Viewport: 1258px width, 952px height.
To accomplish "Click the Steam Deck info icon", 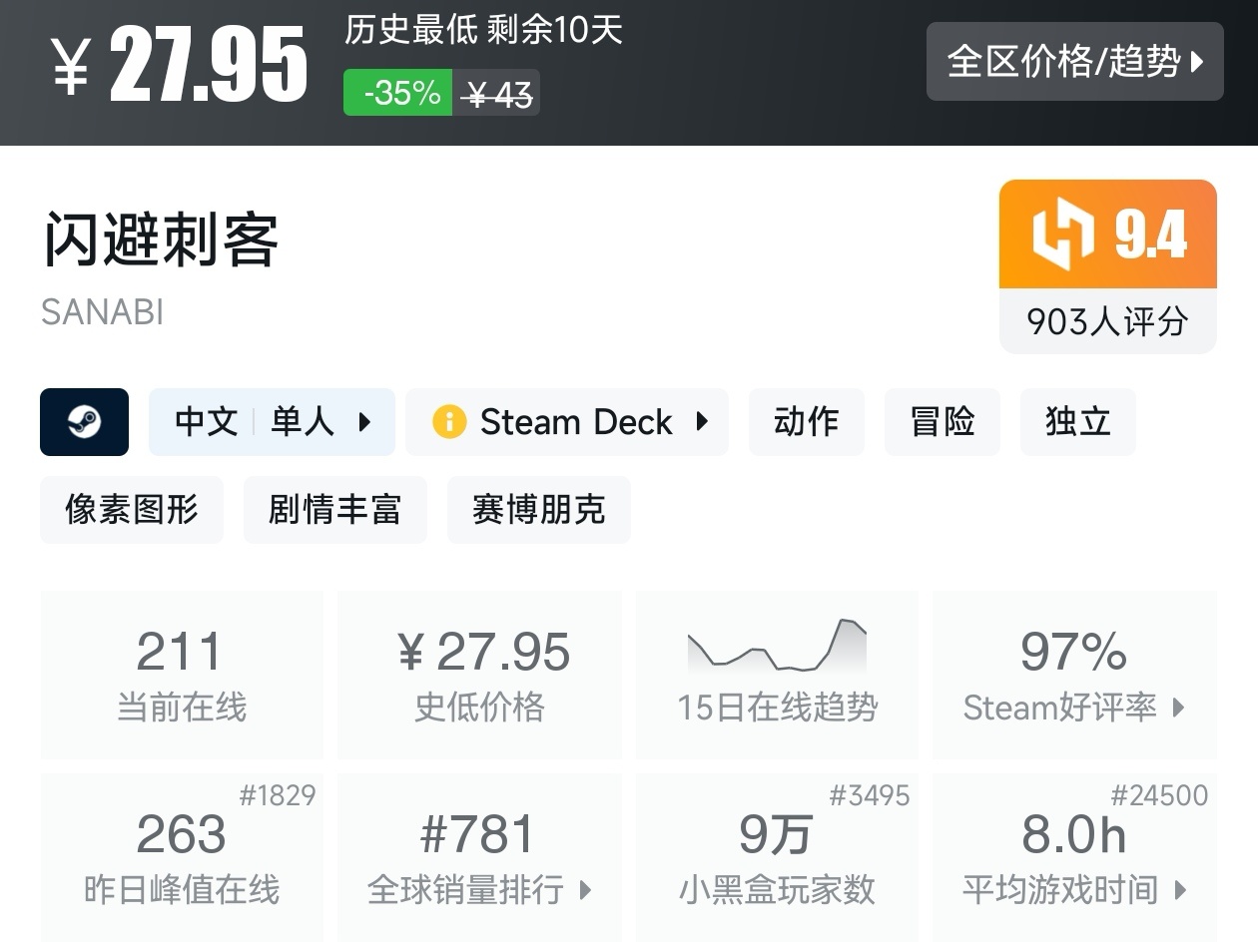I will [449, 422].
